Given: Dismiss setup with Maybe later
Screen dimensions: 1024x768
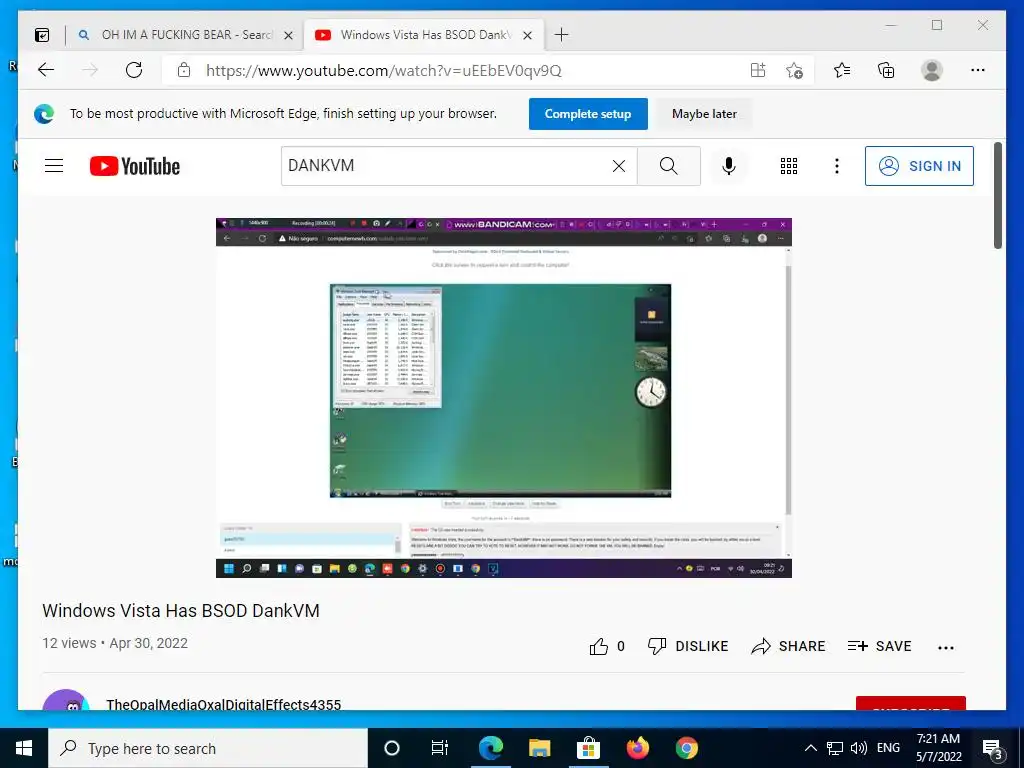Looking at the screenshot, I should coord(704,114).
